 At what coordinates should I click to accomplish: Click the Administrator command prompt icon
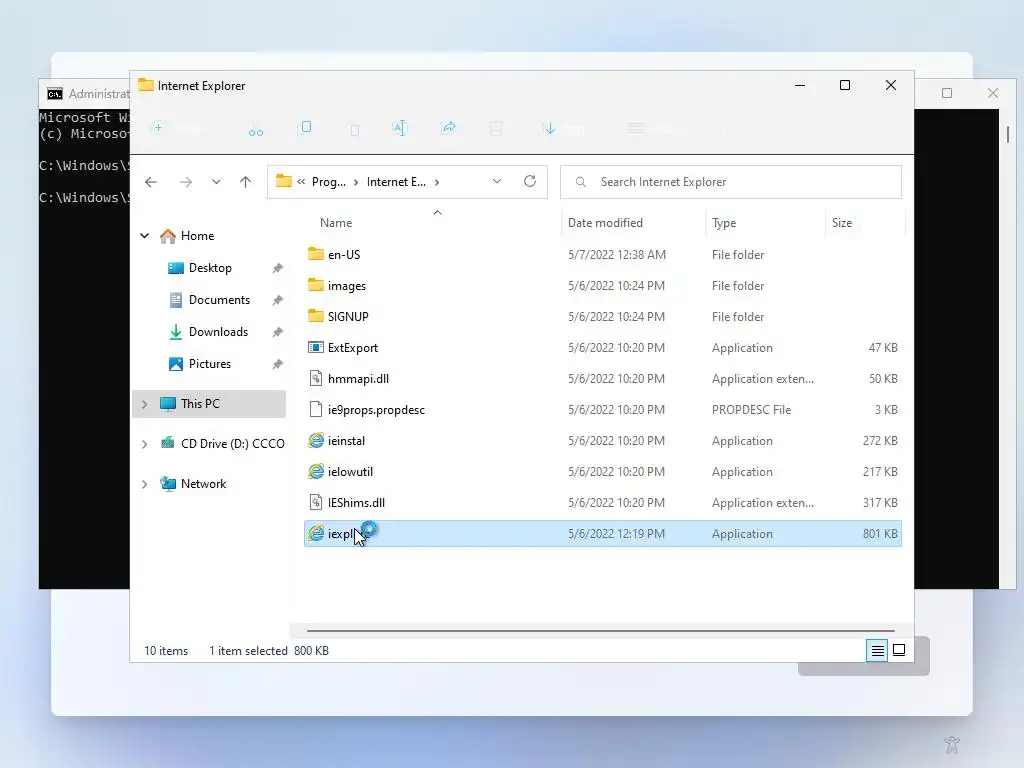(55, 94)
